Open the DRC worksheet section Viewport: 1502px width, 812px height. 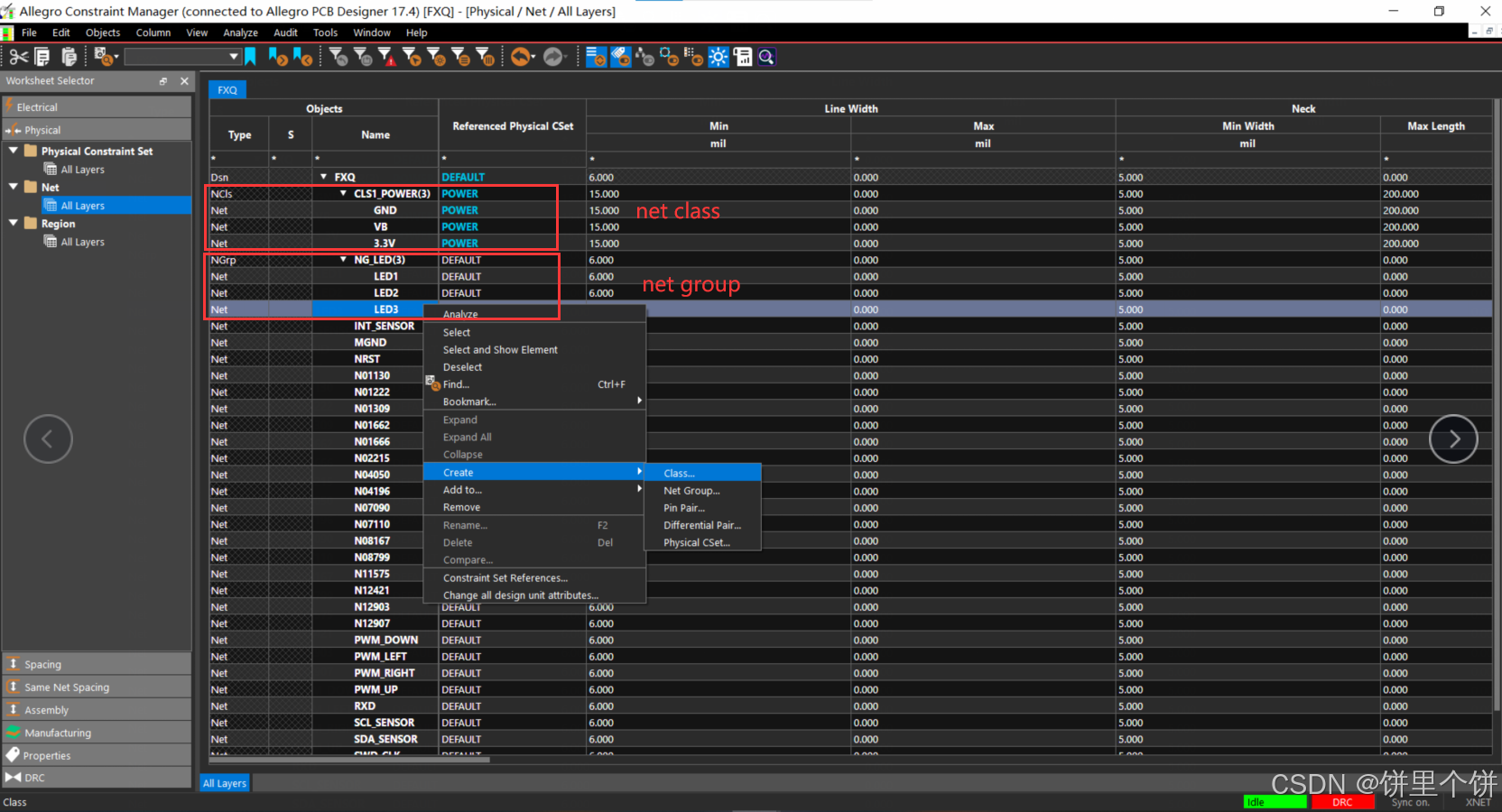coord(97,778)
